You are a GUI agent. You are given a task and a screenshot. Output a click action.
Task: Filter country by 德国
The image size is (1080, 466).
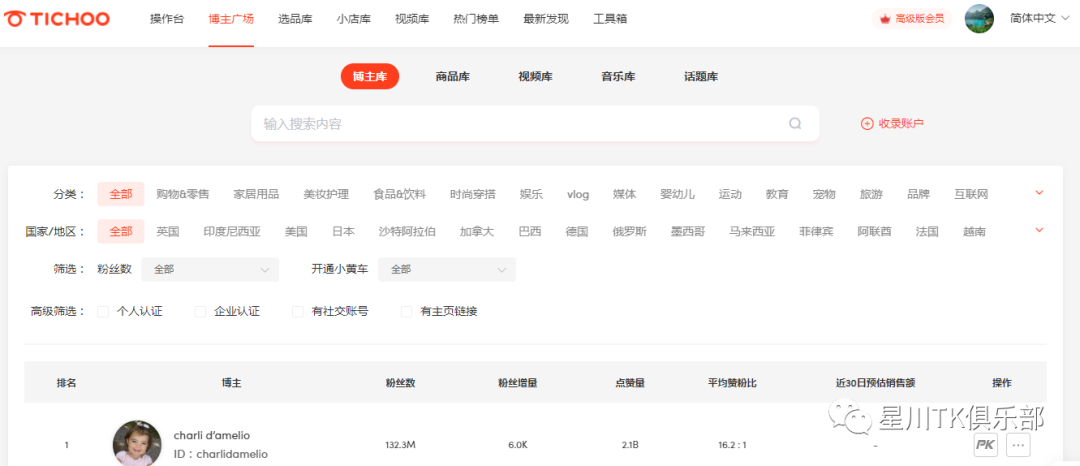point(577,231)
